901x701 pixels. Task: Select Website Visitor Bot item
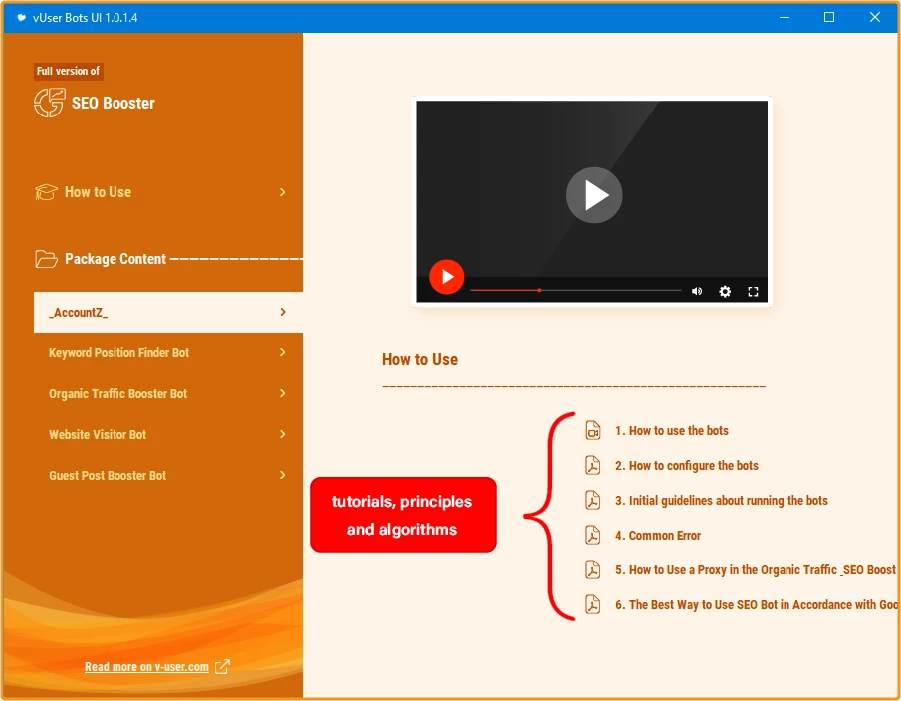point(168,434)
